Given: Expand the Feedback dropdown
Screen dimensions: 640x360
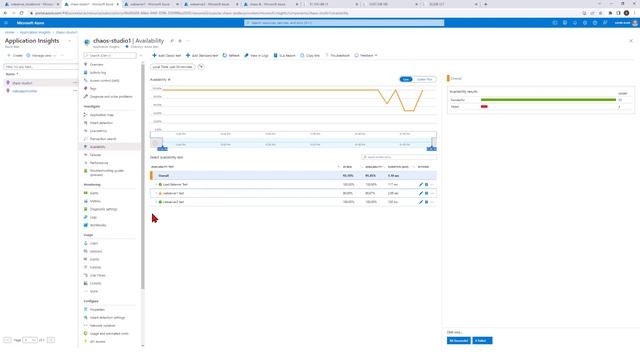Looking at the screenshot, I should [x=366, y=56].
